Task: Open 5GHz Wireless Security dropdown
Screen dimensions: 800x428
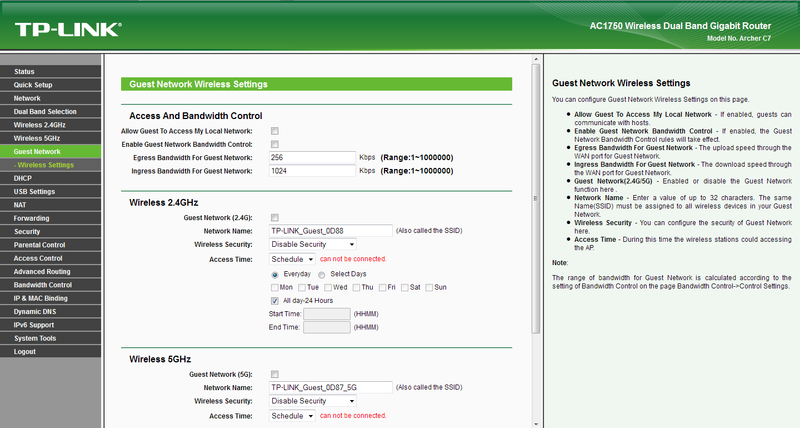Action: pyautogui.click(x=313, y=401)
